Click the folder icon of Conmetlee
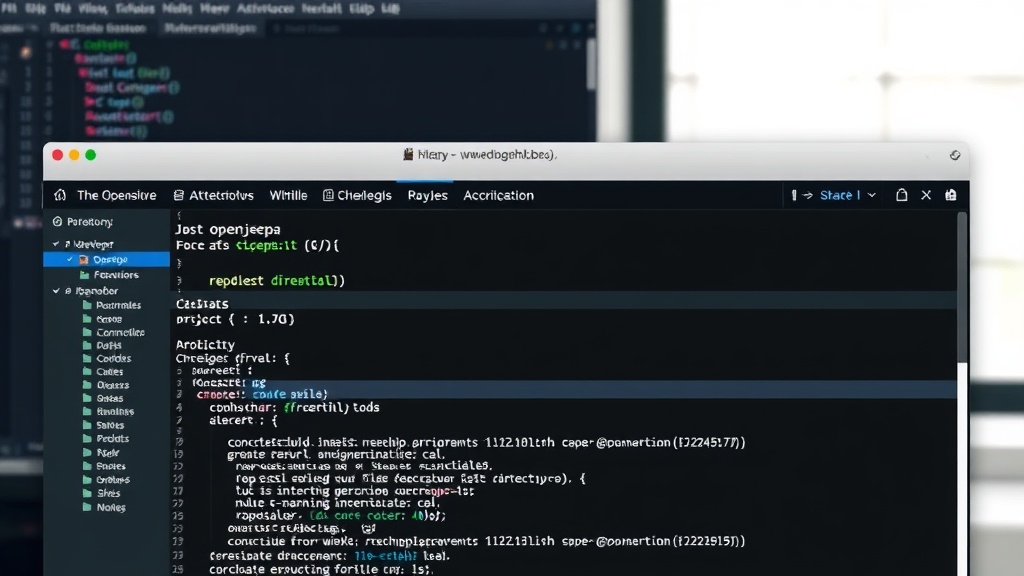This screenshot has height=576, width=1024. tap(87, 332)
